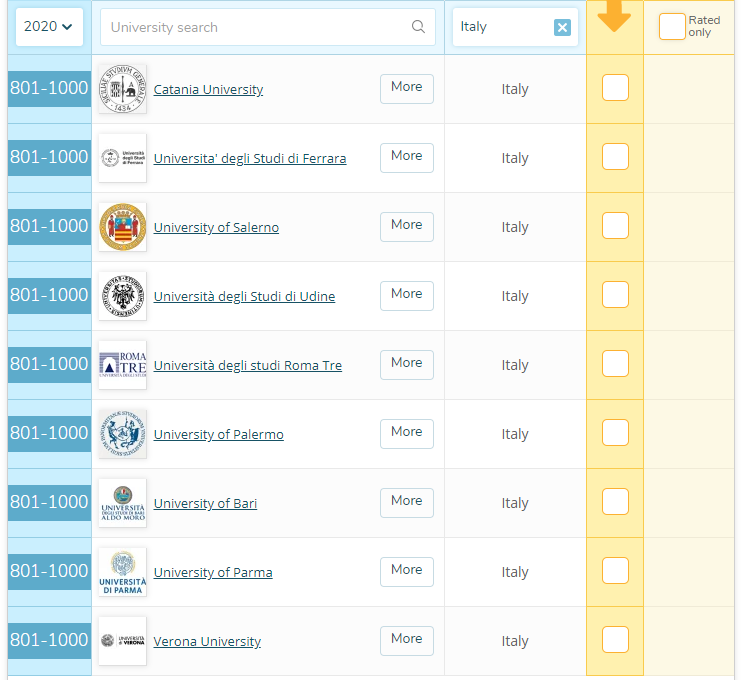Click the Italy country filter field
The width and height of the screenshot is (742, 680).
[x=515, y=27]
